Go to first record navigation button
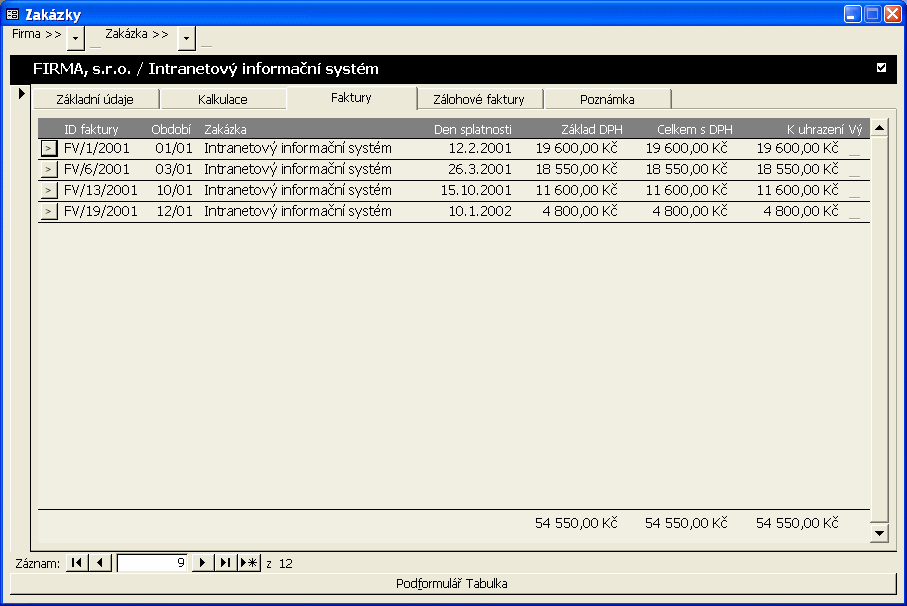Viewport: 907px width, 606px height. [76, 563]
